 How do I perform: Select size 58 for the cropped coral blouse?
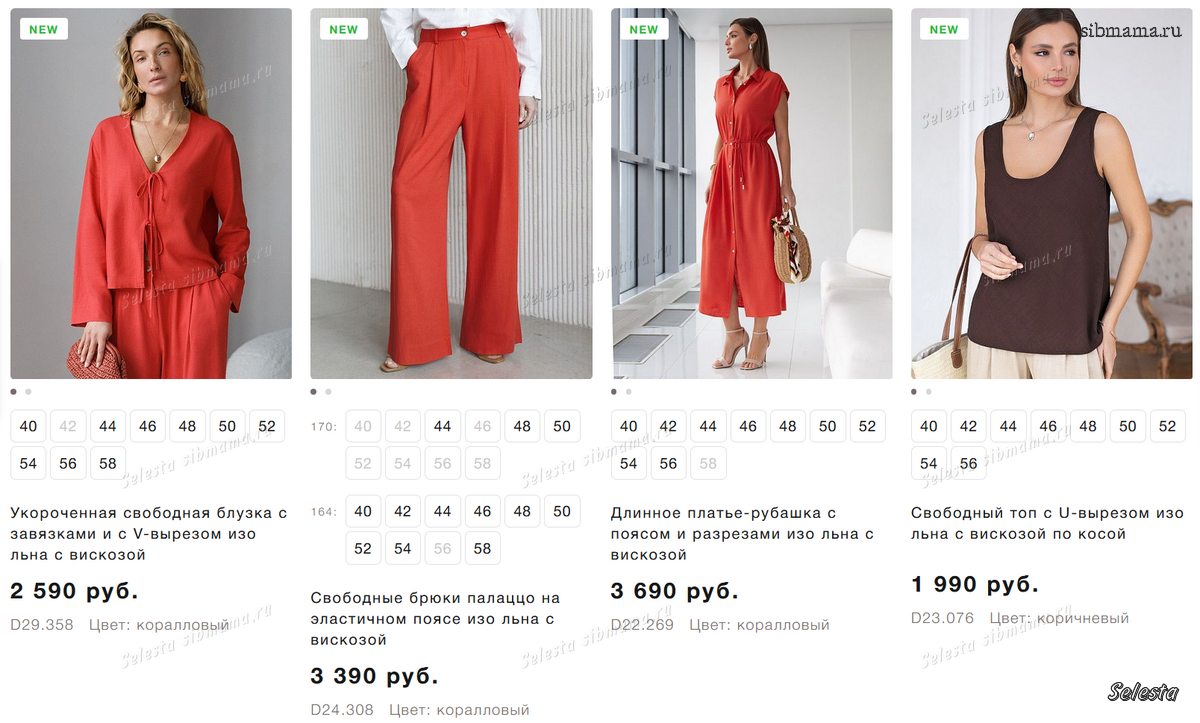pos(107,463)
